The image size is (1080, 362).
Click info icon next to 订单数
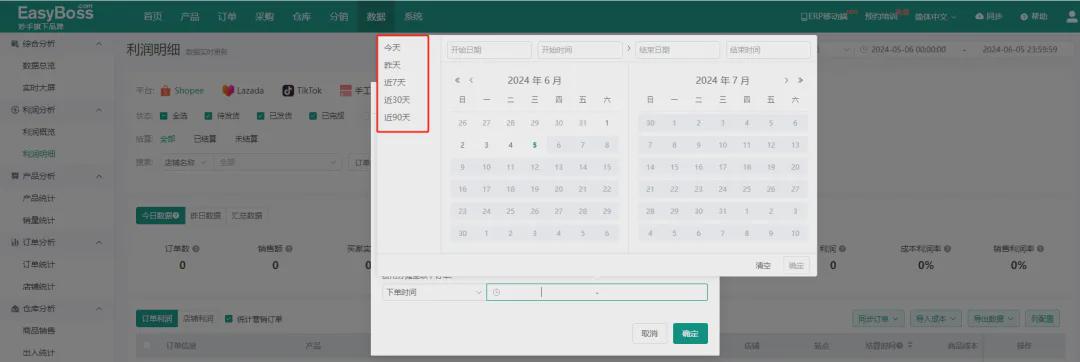pos(195,248)
